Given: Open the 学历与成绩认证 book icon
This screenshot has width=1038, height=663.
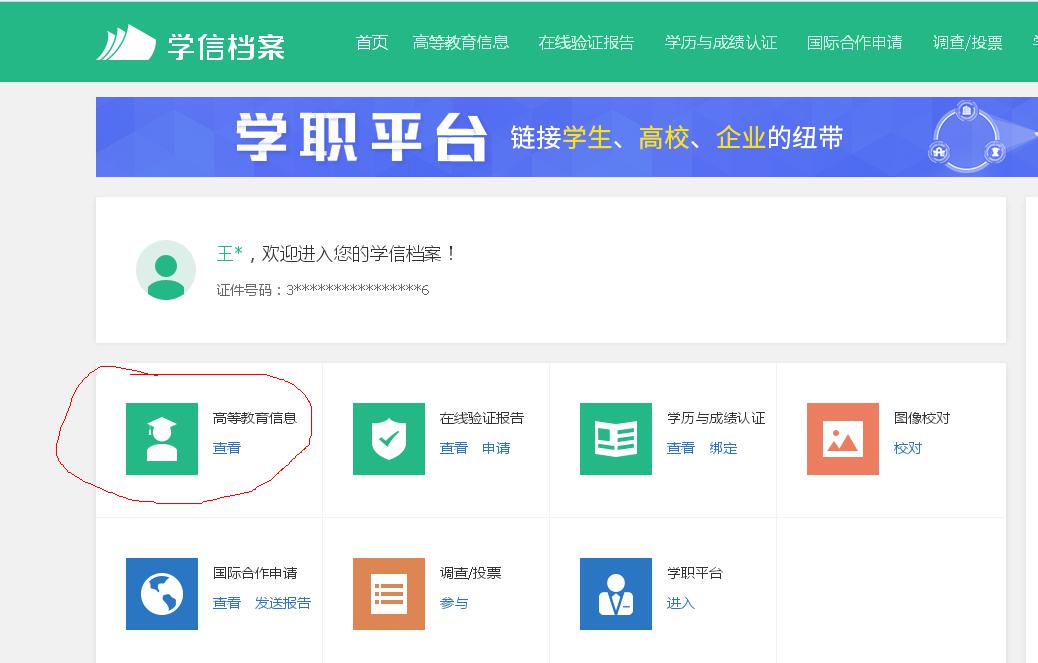Looking at the screenshot, I should click(x=616, y=439).
